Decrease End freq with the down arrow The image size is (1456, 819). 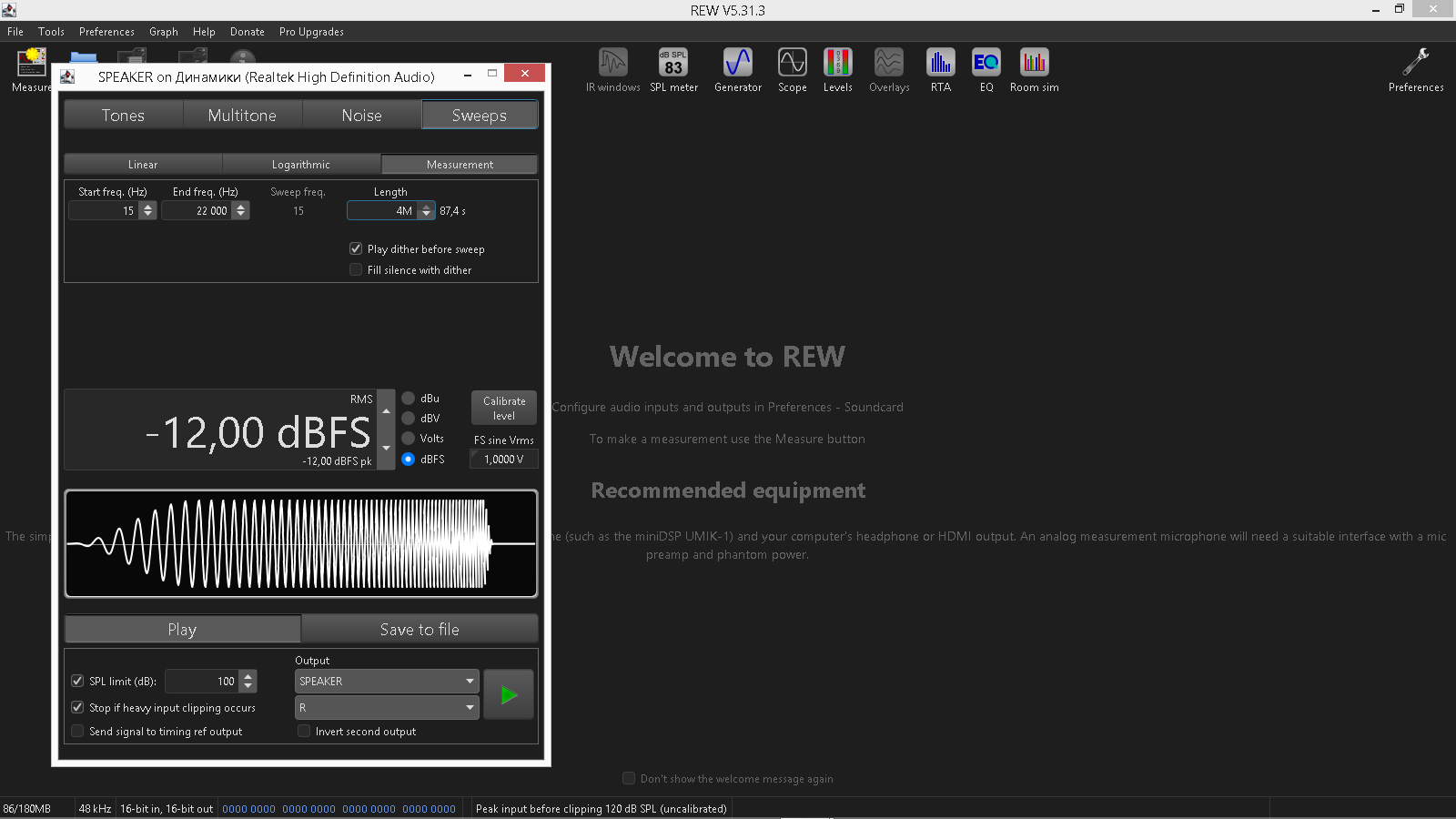[x=240, y=215]
